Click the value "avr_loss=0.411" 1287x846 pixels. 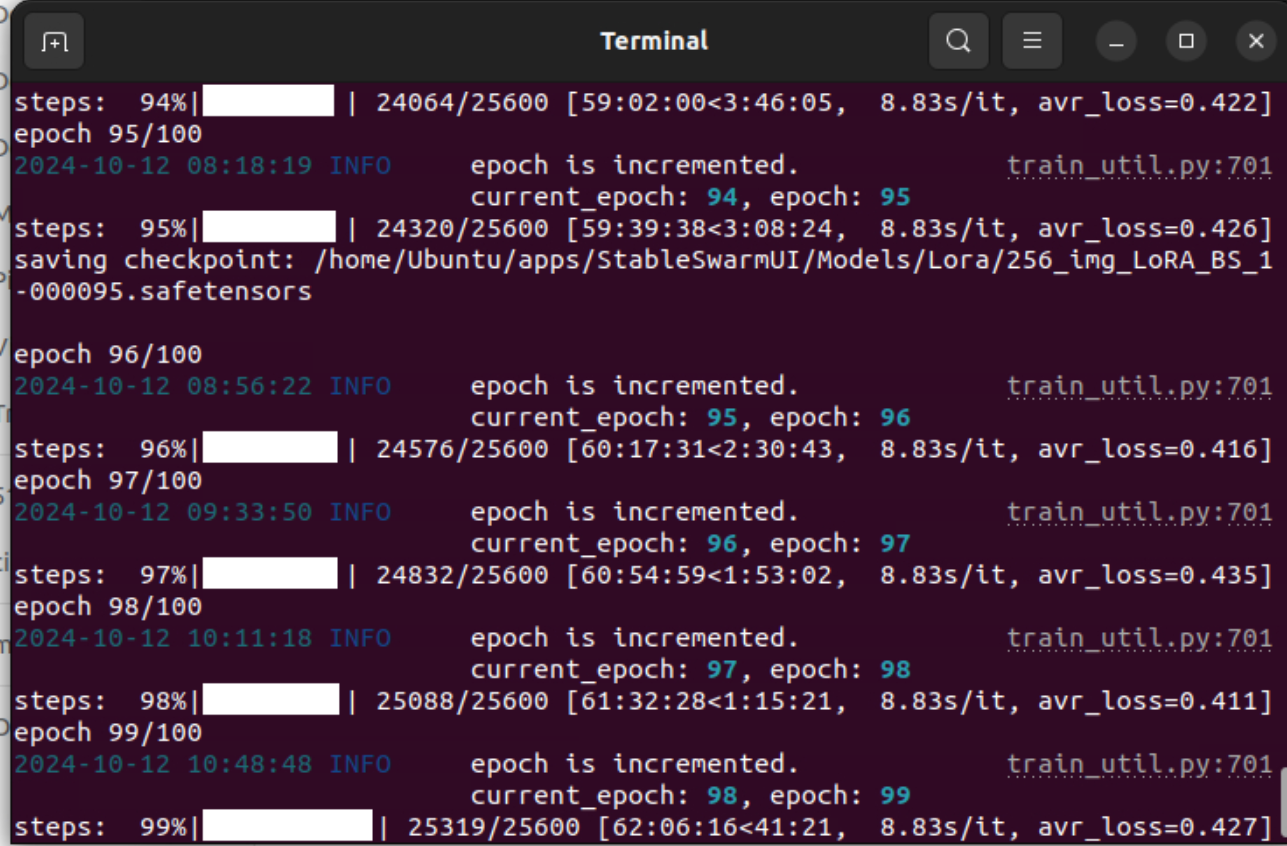pos(1147,701)
